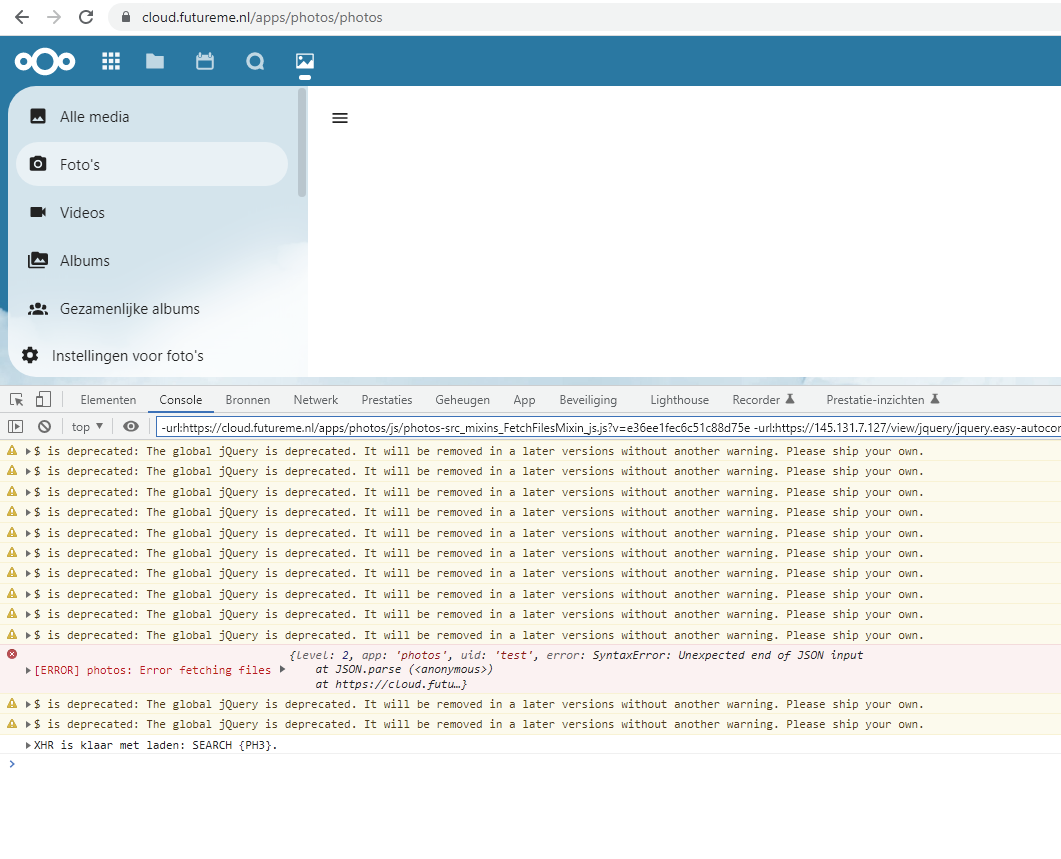Click the Albums sidebar icon

tap(38, 260)
